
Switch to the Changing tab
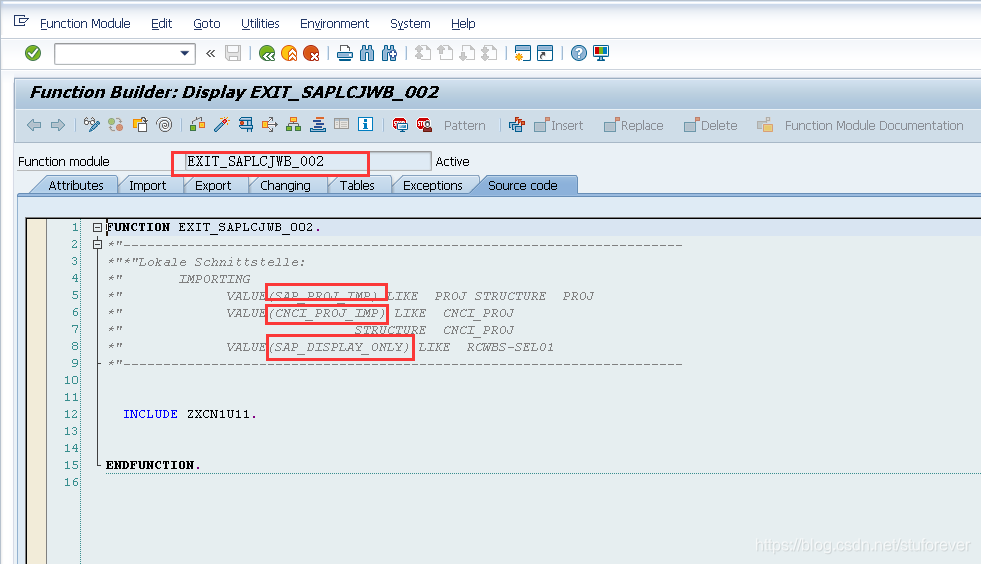tap(285, 185)
